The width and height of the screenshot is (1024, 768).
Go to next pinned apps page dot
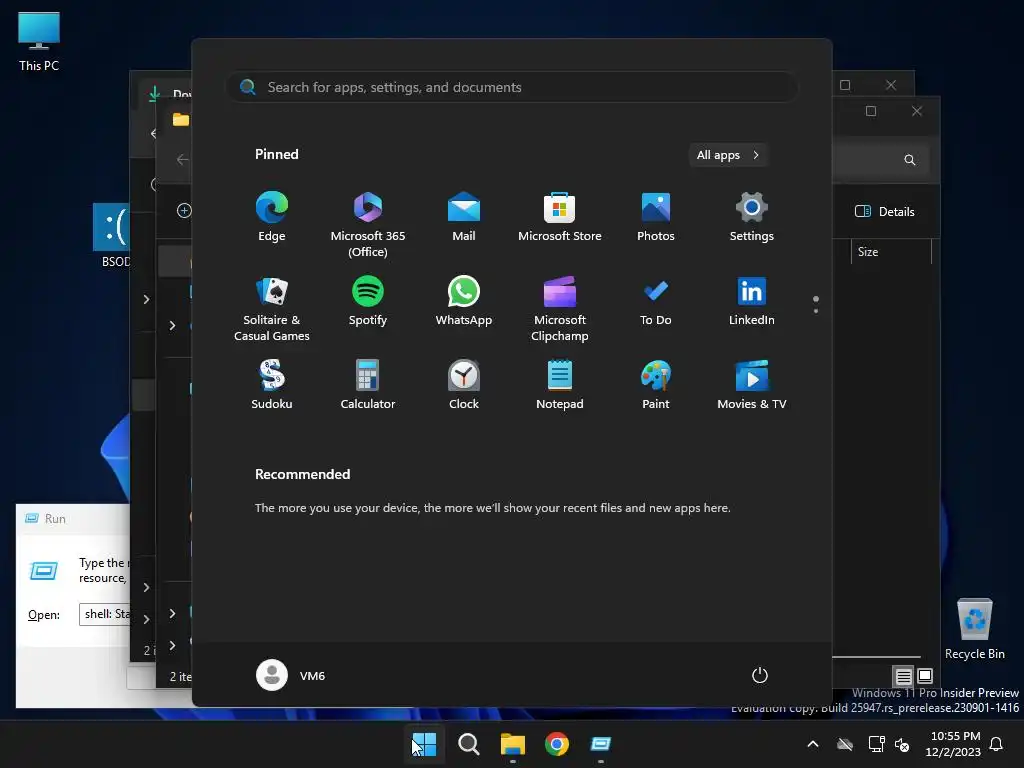click(816, 311)
